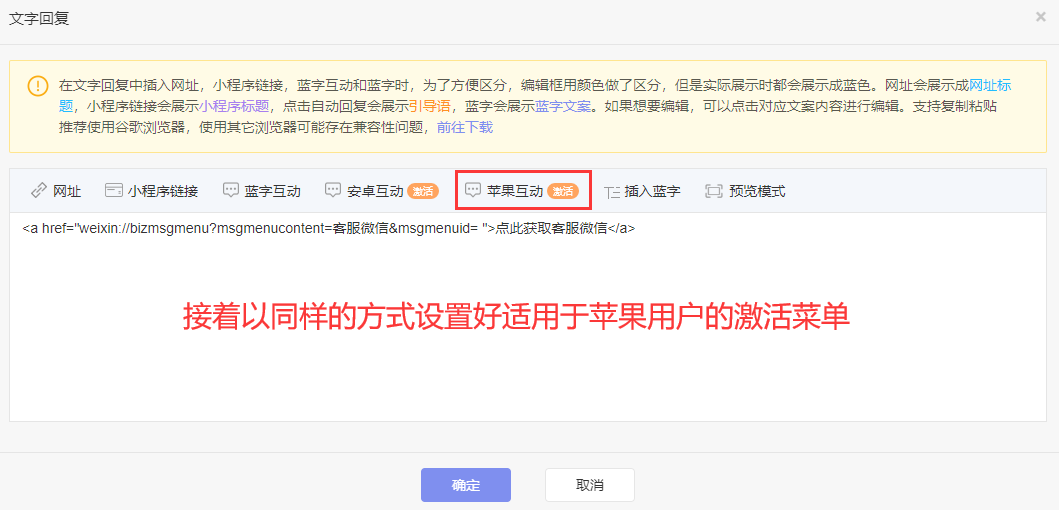Viewport: 1059px width, 510px height.
Task: Open the 前往下载 link
Action: (465, 128)
